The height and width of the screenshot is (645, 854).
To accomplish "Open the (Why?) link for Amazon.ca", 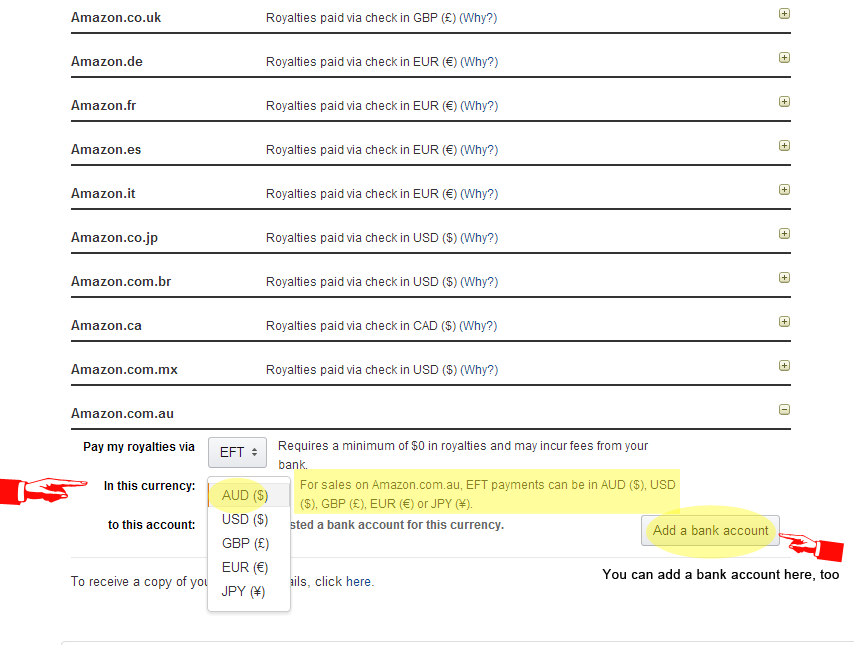I will point(478,326).
